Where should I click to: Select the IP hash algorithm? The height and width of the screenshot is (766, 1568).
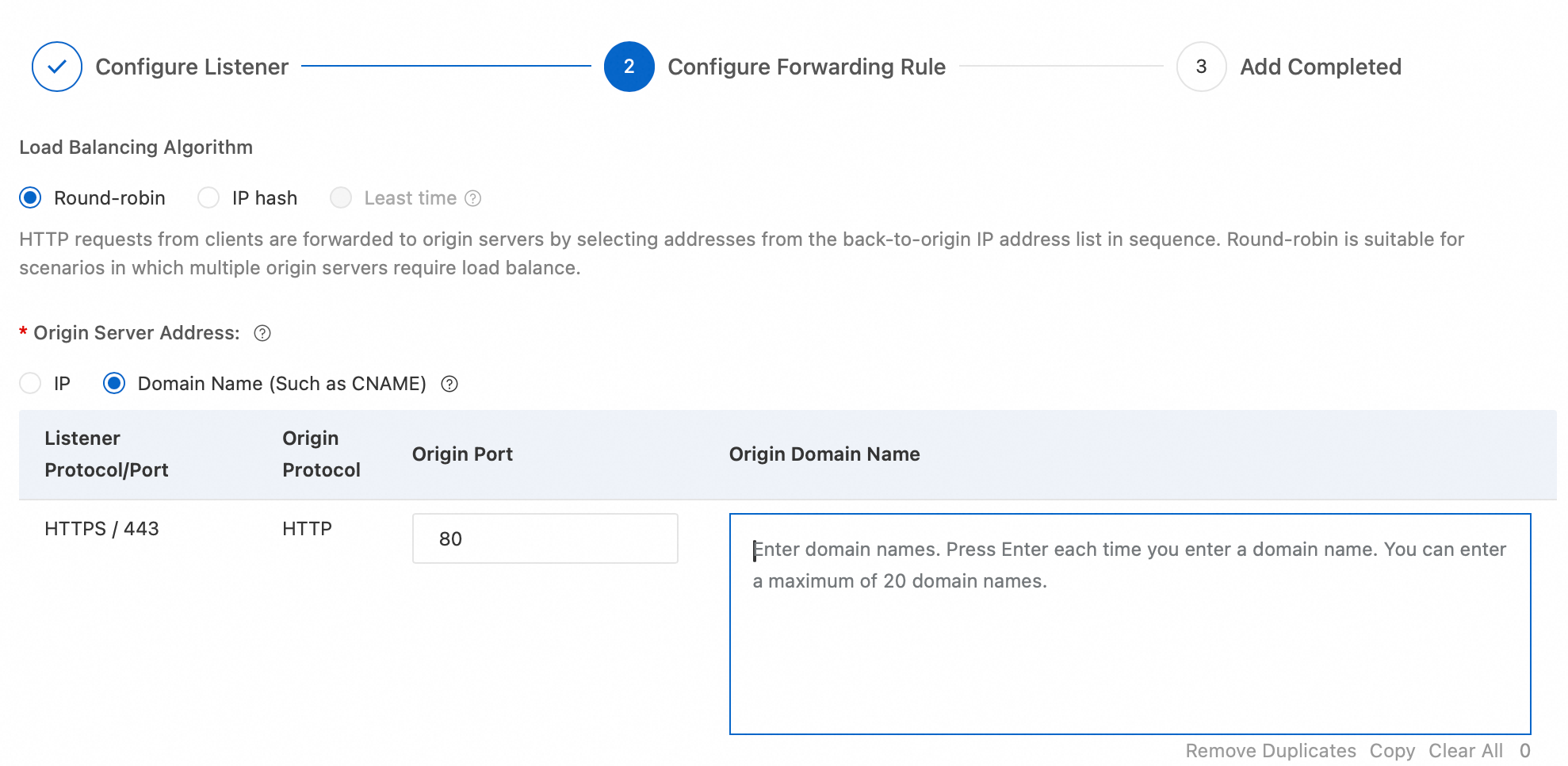point(208,197)
